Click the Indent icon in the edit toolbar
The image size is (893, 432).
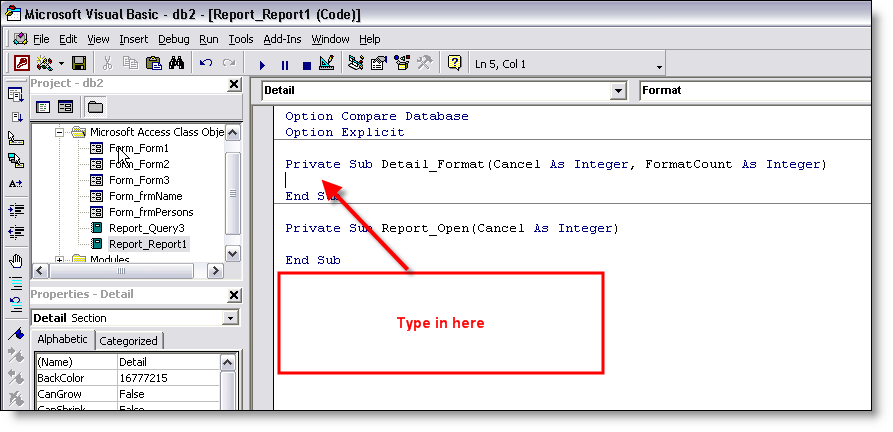(16, 210)
